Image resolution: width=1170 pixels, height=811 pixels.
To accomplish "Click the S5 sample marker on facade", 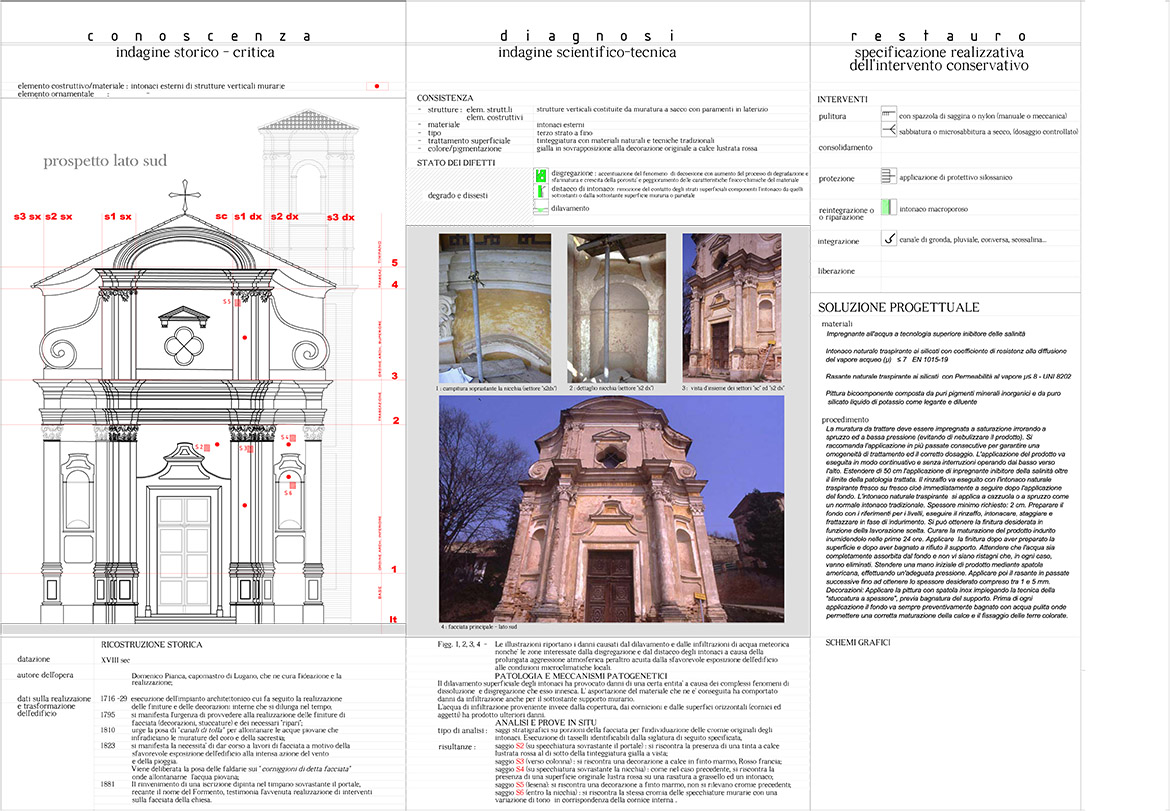I will 235,301.
